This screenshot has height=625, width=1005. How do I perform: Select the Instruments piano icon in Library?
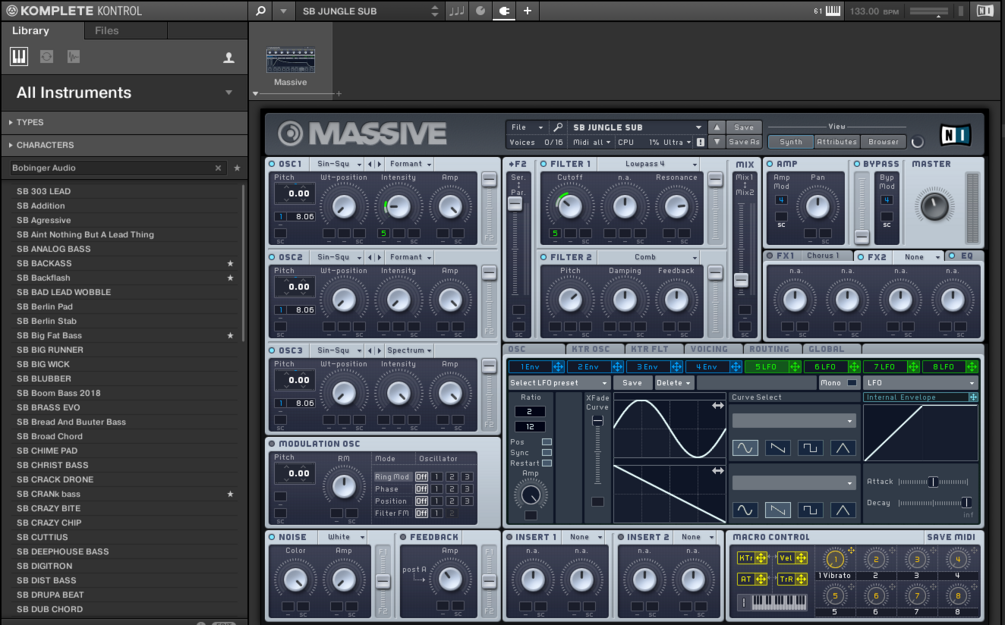coord(19,57)
